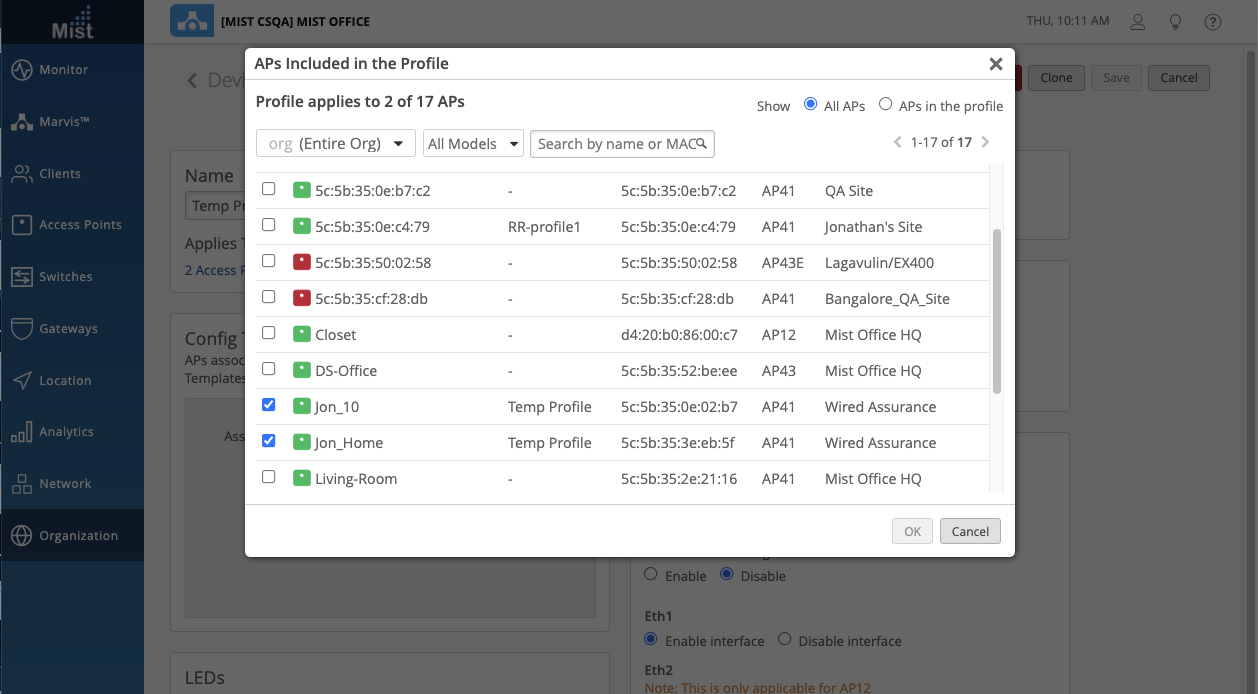Go to Clients in the sidebar
Viewport: 1258px width, 694px height.
coord(60,174)
